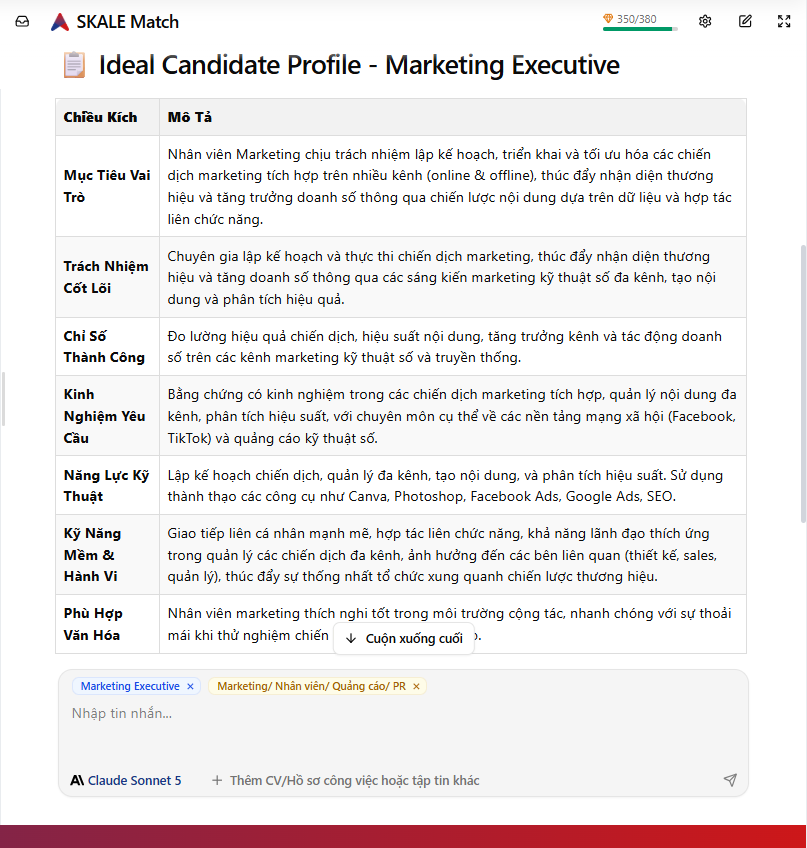
Task: Click the 350/380 credits progress bar
Action: point(640,29)
